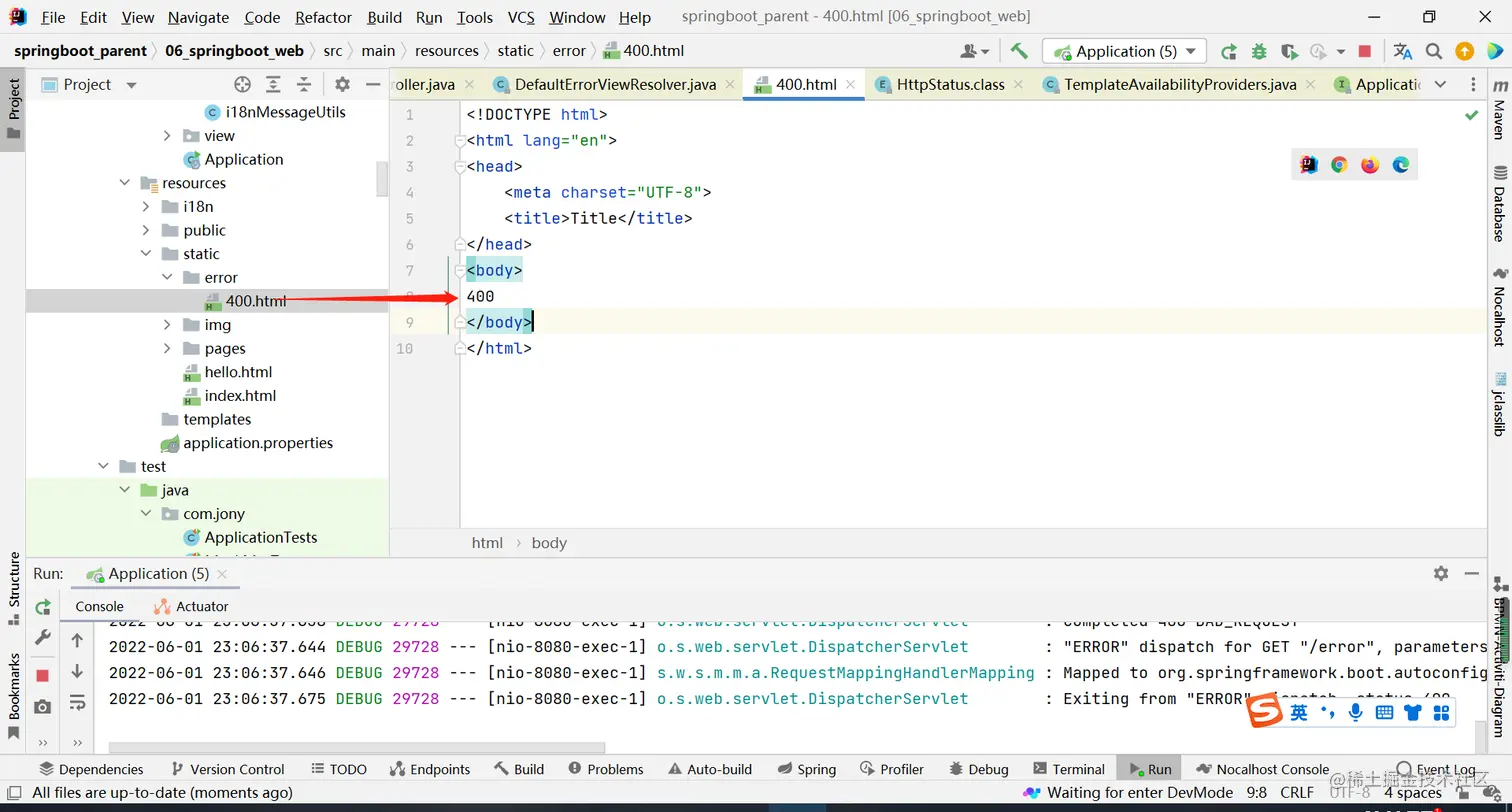This screenshot has height=812, width=1512.
Task: Open 400.html in Chrome
Action: click(x=1339, y=165)
